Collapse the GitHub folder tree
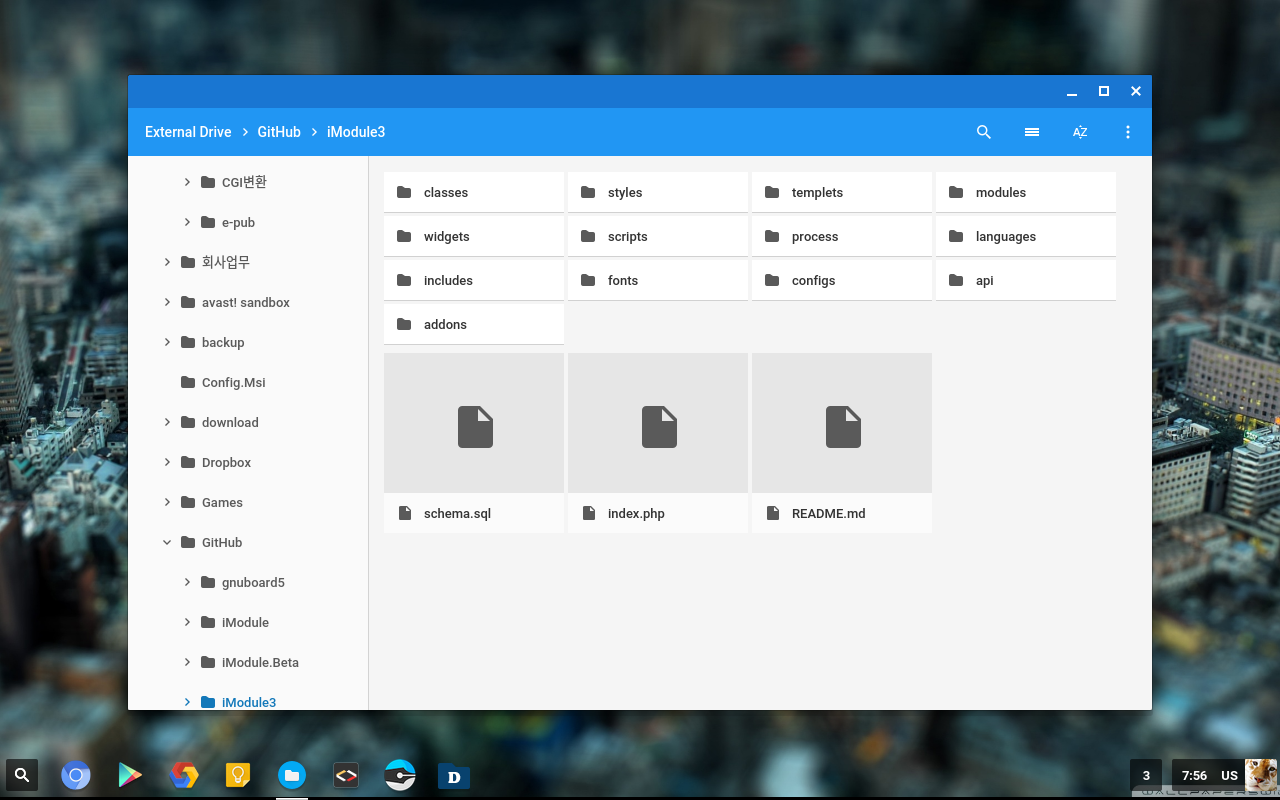This screenshot has height=800, width=1280. pyautogui.click(x=167, y=542)
